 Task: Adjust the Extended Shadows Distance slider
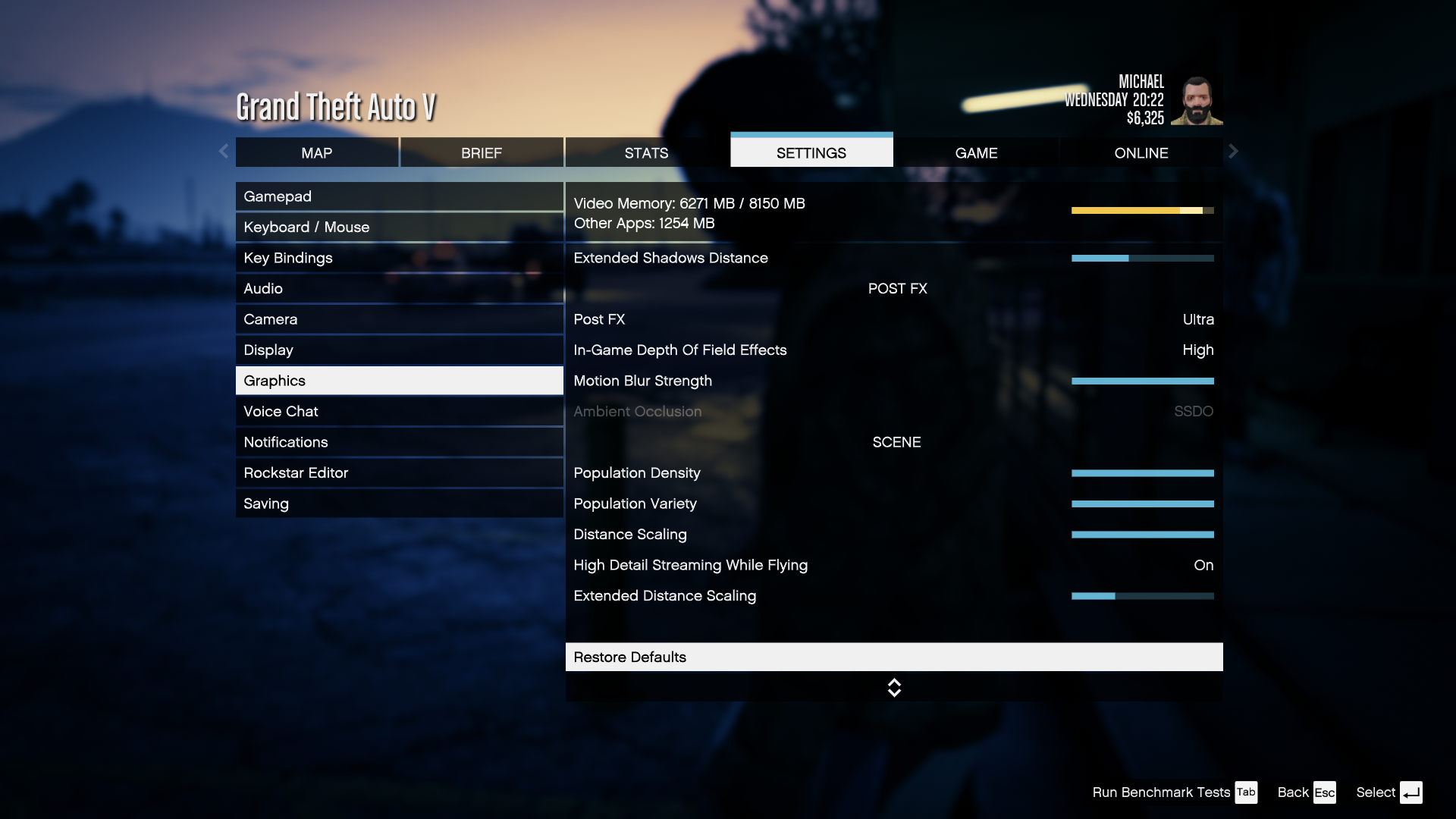click(x=1142, y=258)
